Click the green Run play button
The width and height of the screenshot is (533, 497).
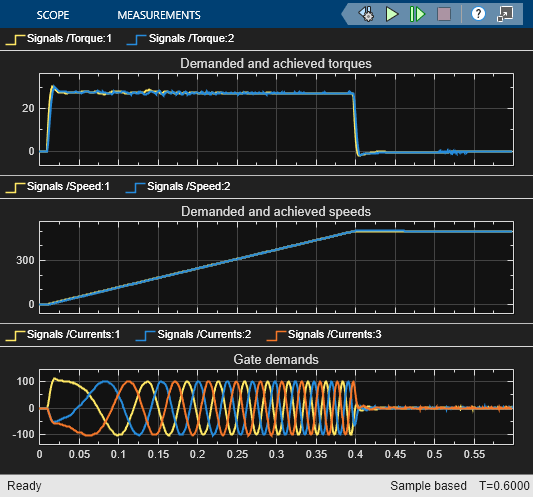[x=392, y=14]
